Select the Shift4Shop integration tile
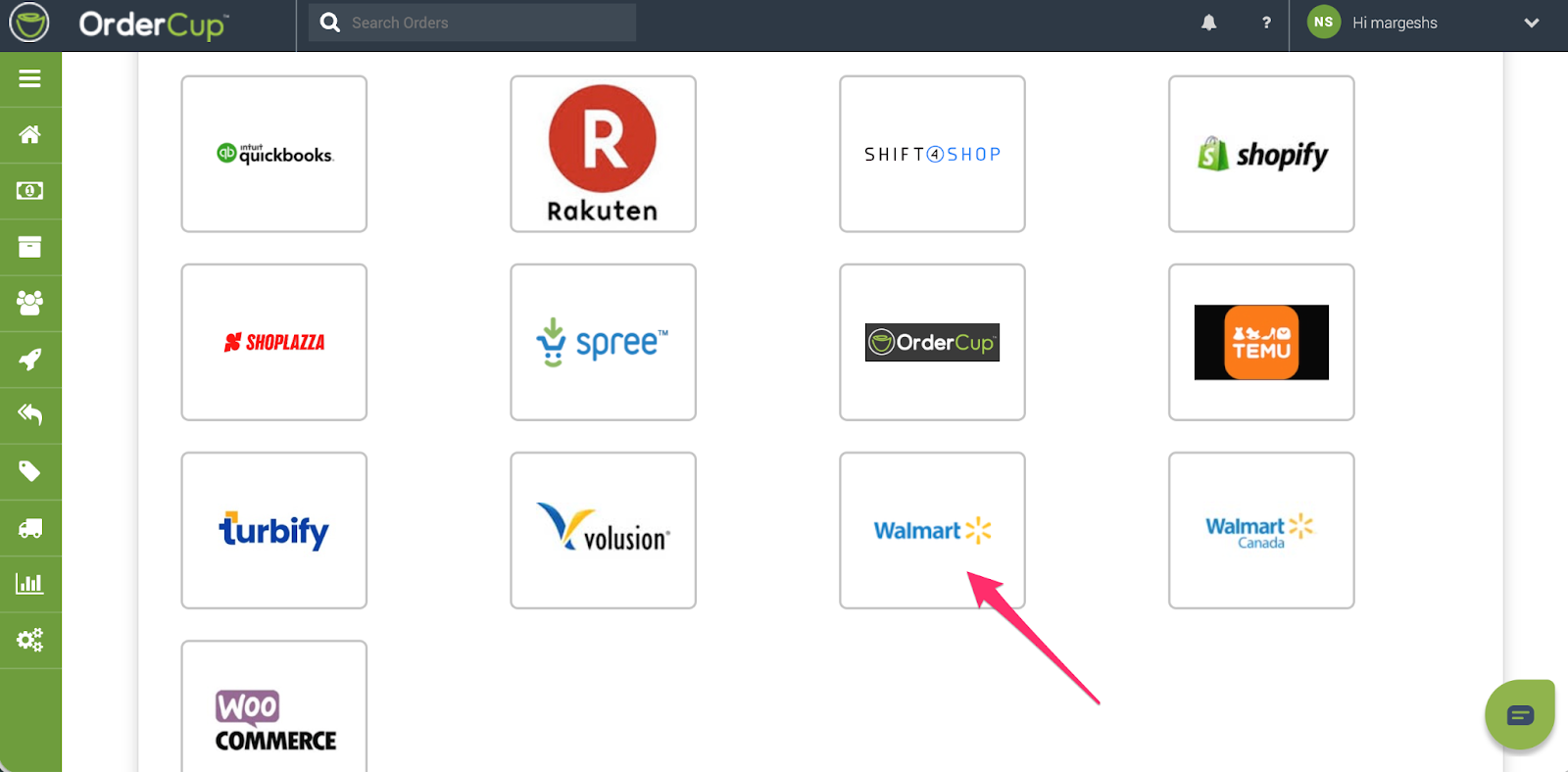Image resolution: width=1568 pixels, height=772 pixels. [932, 154]
